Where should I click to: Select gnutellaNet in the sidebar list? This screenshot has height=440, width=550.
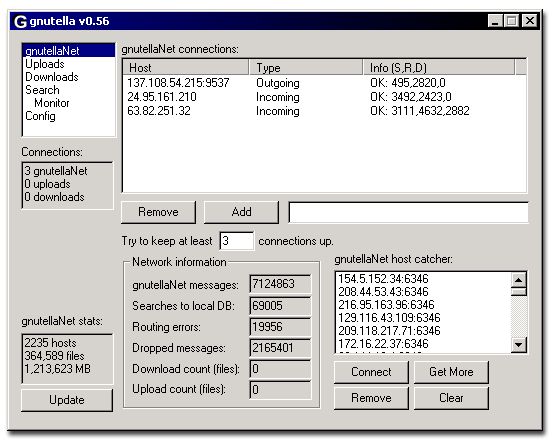(x=68, y=51)
